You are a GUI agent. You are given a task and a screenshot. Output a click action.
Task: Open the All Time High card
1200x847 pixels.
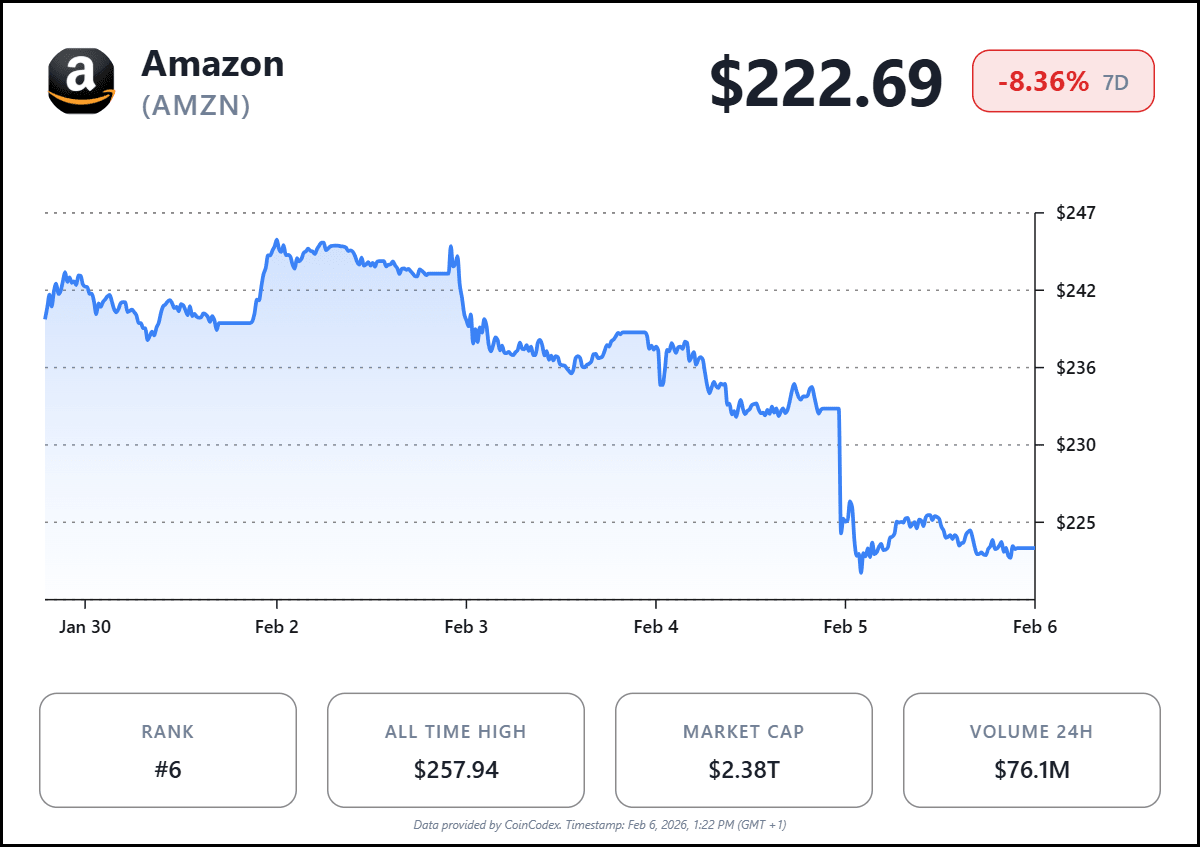[456, 750]
